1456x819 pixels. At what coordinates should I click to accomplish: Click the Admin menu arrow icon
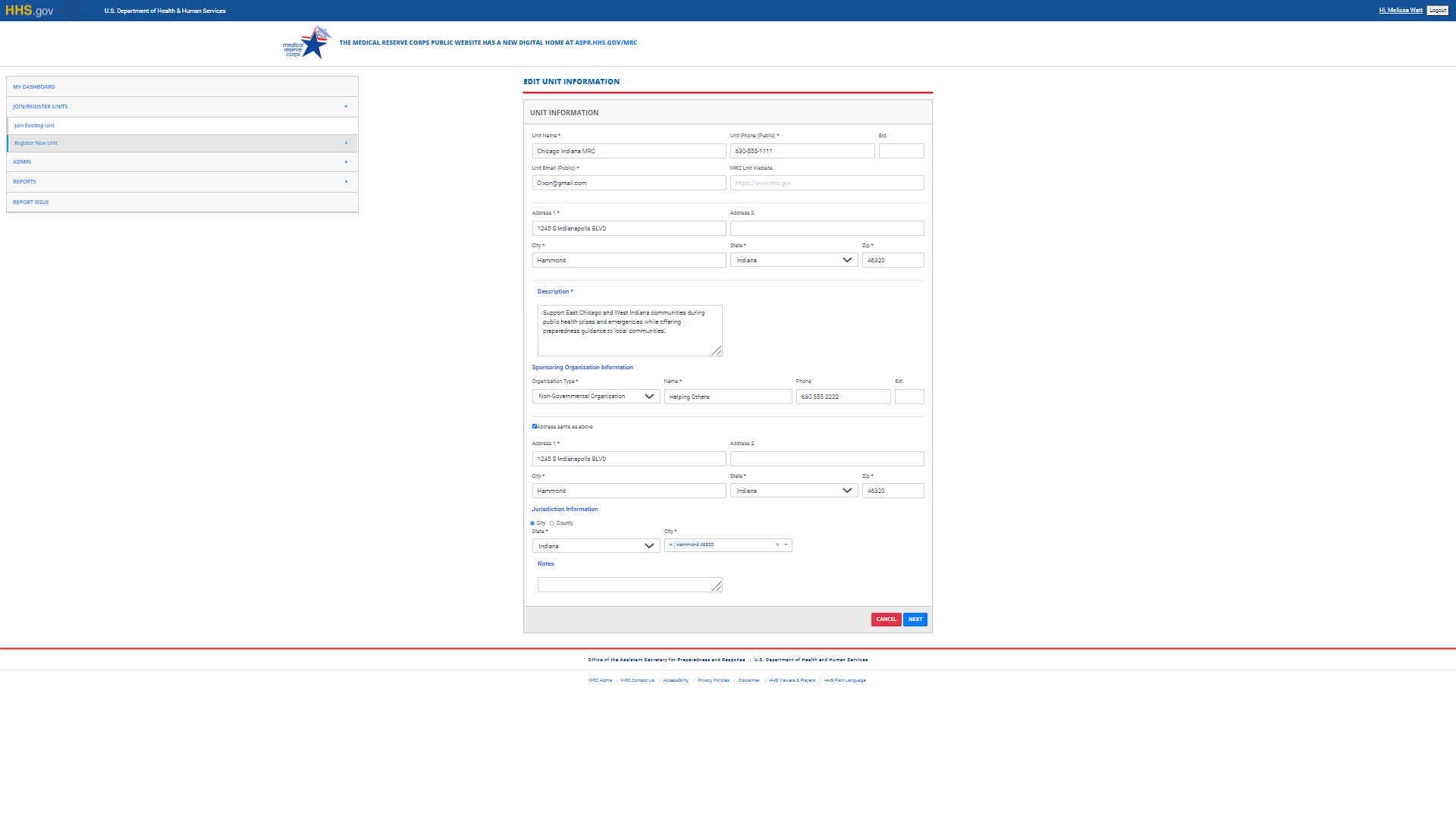(346, 162)
